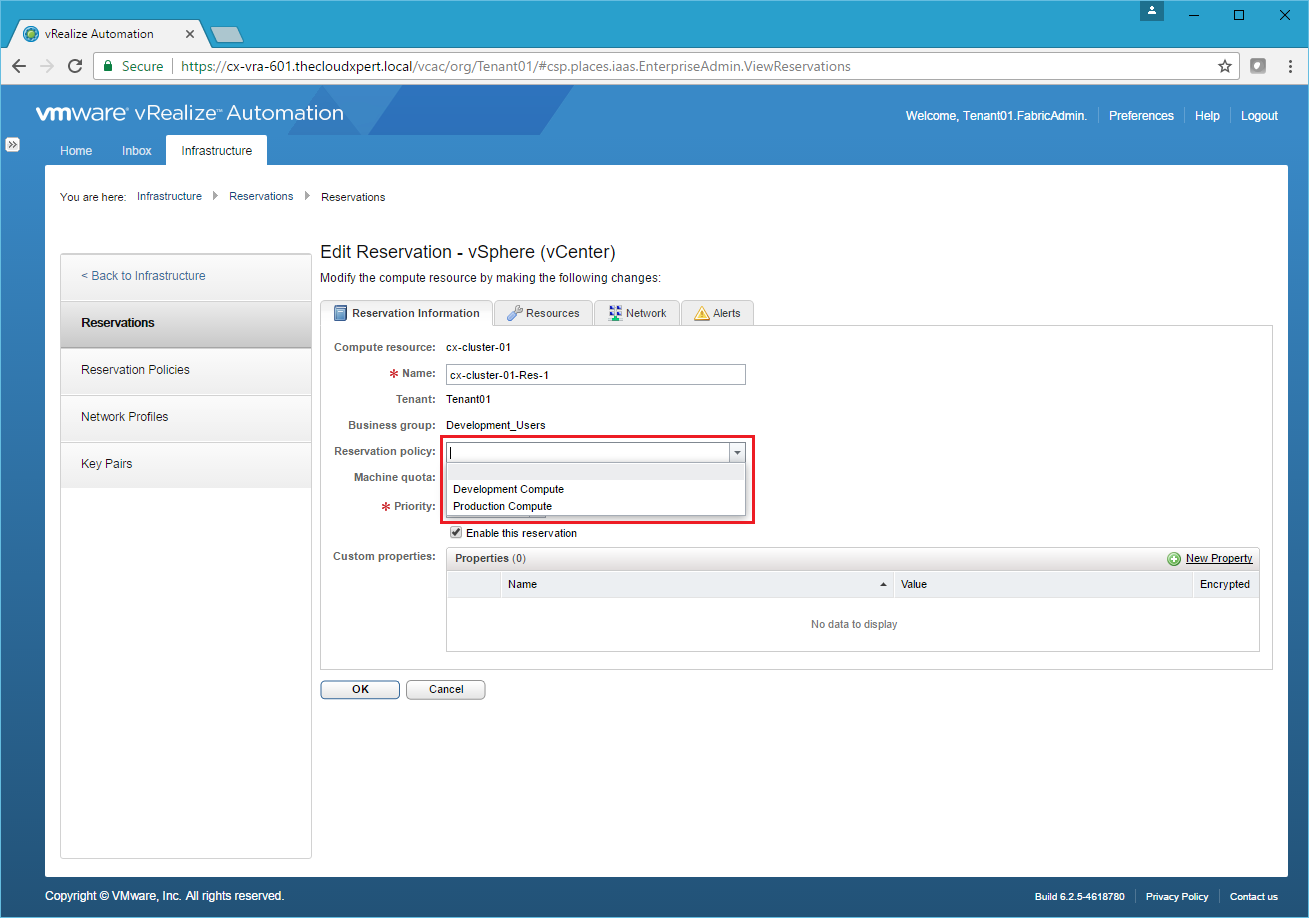Screen dimensions: 1309x918
Task: Open the Chrome three-dot menu
Action: (x=1288, y=66)
